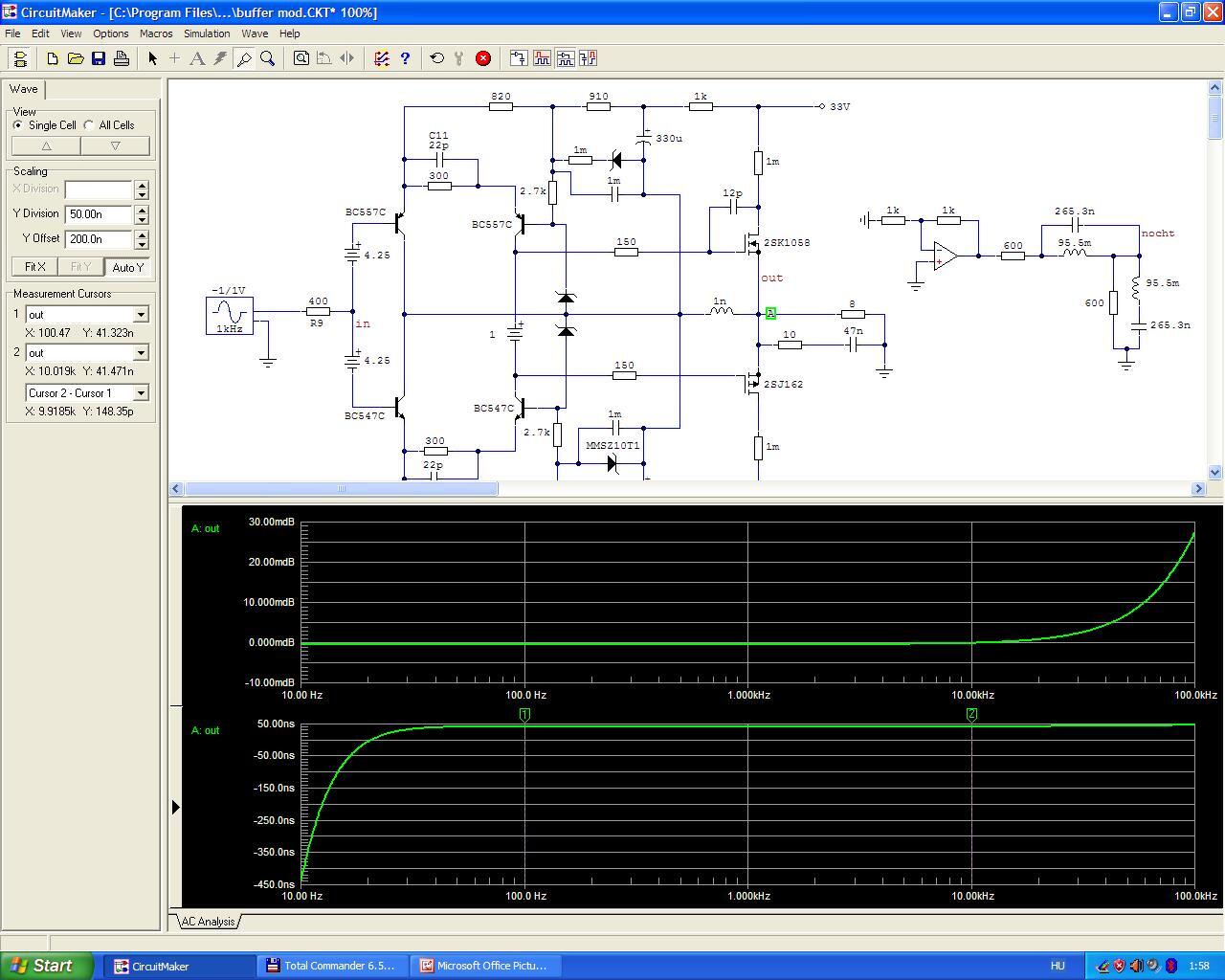The height and width of the screenshot is (980, 1225).
Task: Open the blue question mark Help icon
Action: coord(405,58)
